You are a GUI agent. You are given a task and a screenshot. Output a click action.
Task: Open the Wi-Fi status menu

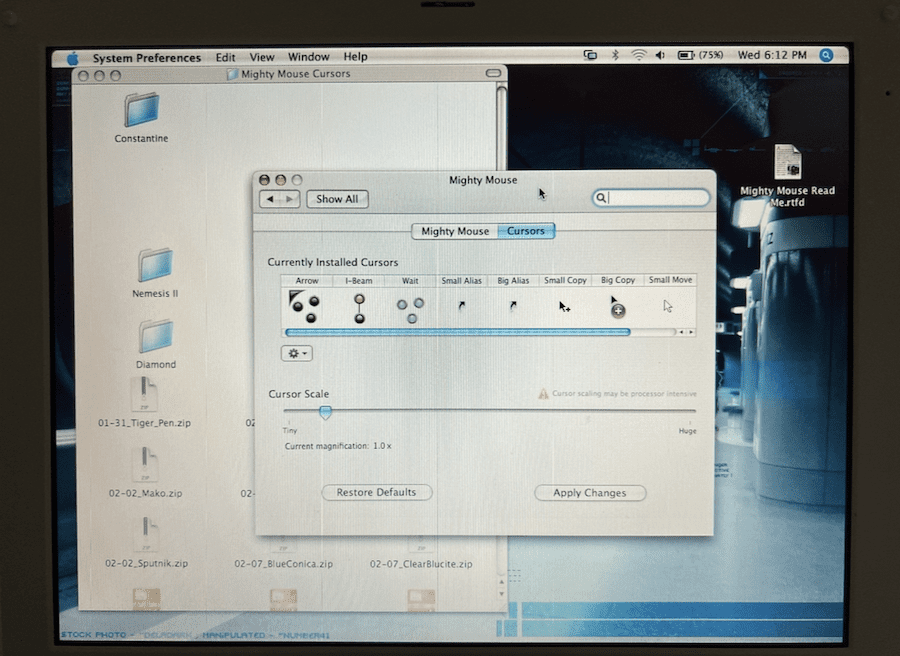pyautogui.click(x=638, y=55)
